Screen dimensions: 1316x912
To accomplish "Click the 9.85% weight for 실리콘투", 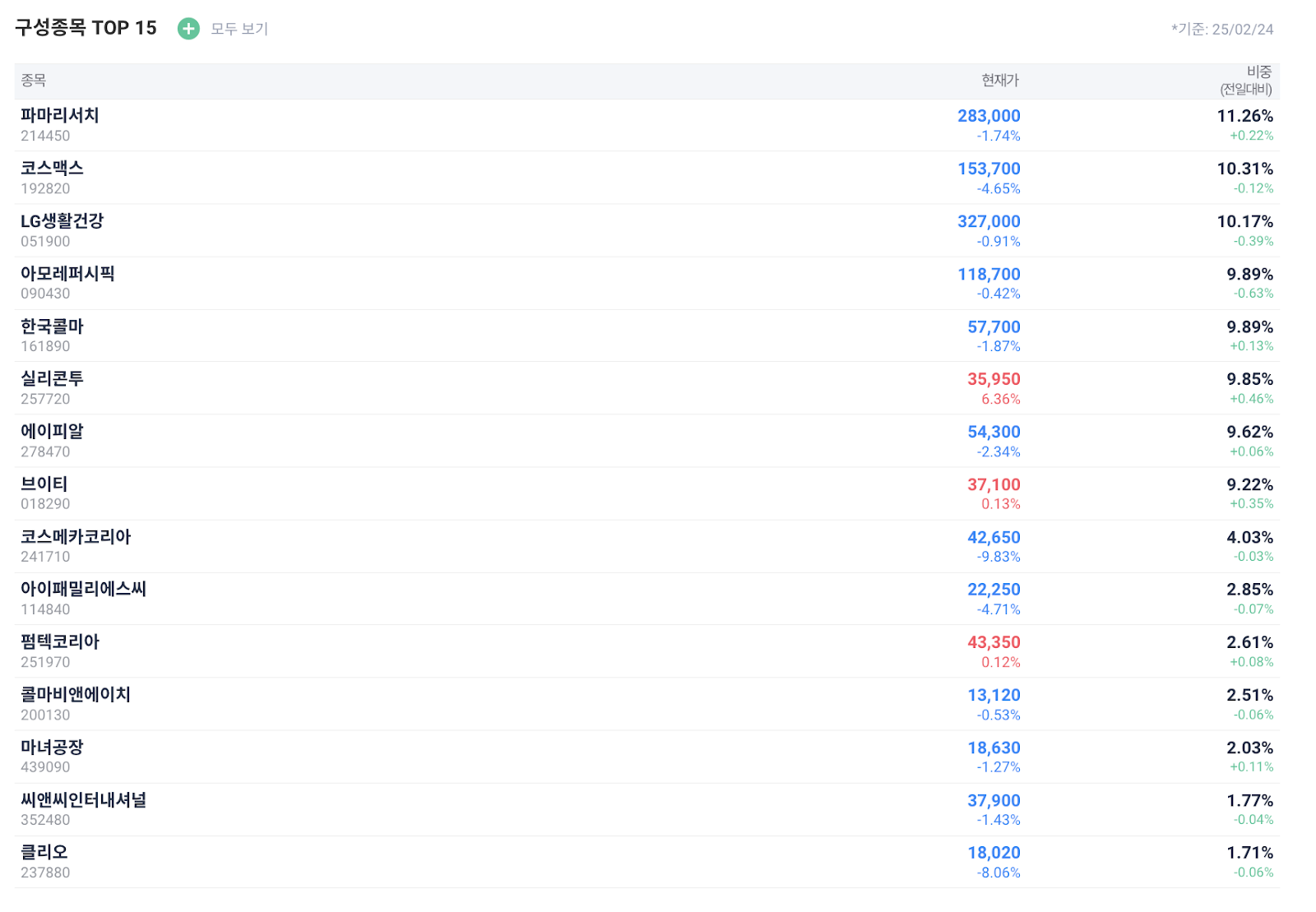I will (1250, 379).
